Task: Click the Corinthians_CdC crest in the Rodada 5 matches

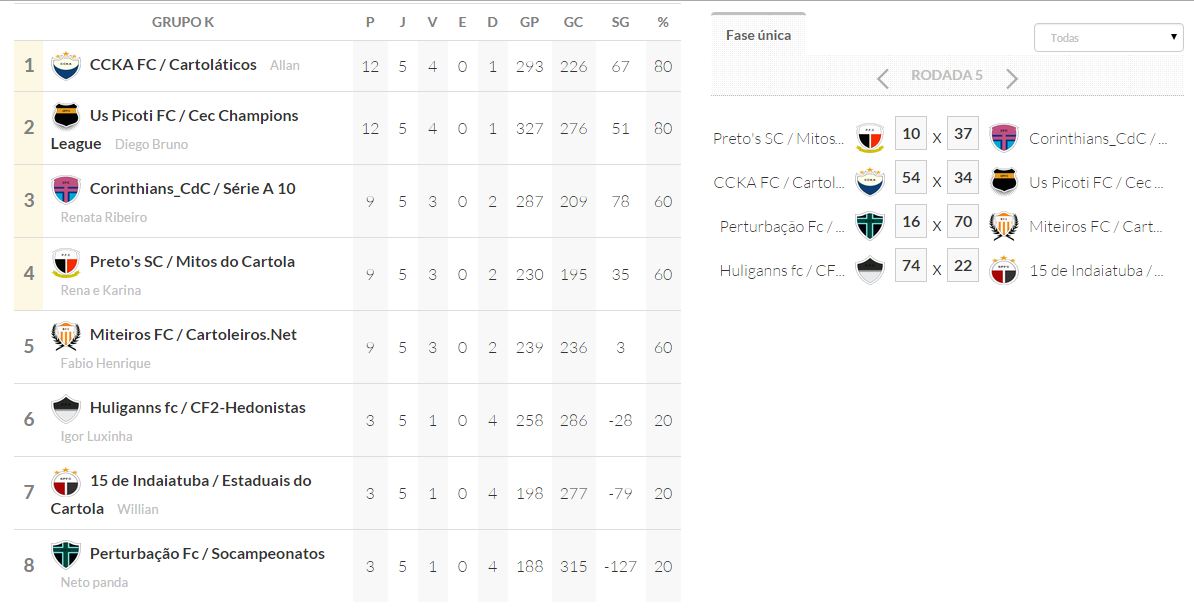Action: tap(1003, 138)
